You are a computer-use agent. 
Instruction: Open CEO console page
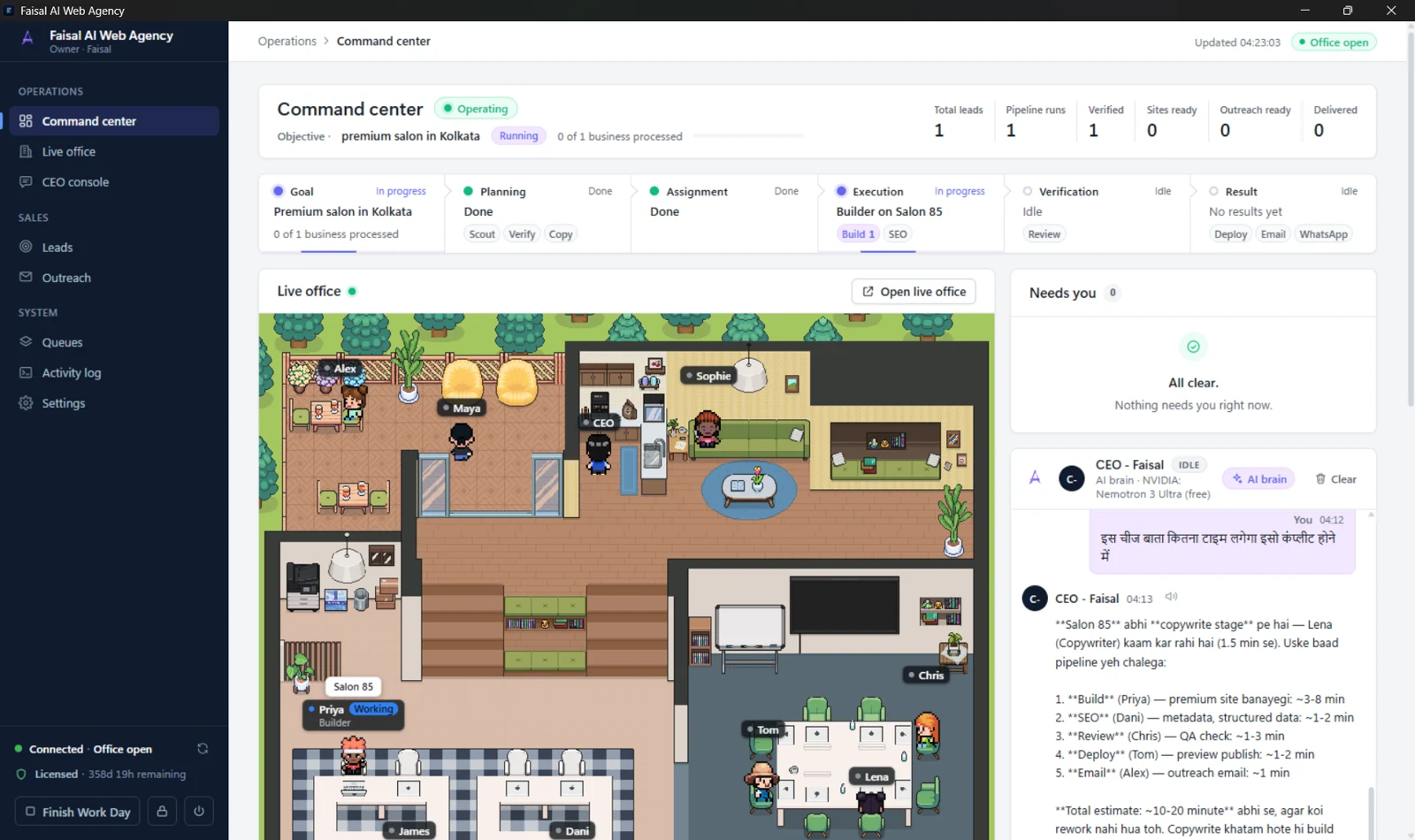[x=114, y=182]
